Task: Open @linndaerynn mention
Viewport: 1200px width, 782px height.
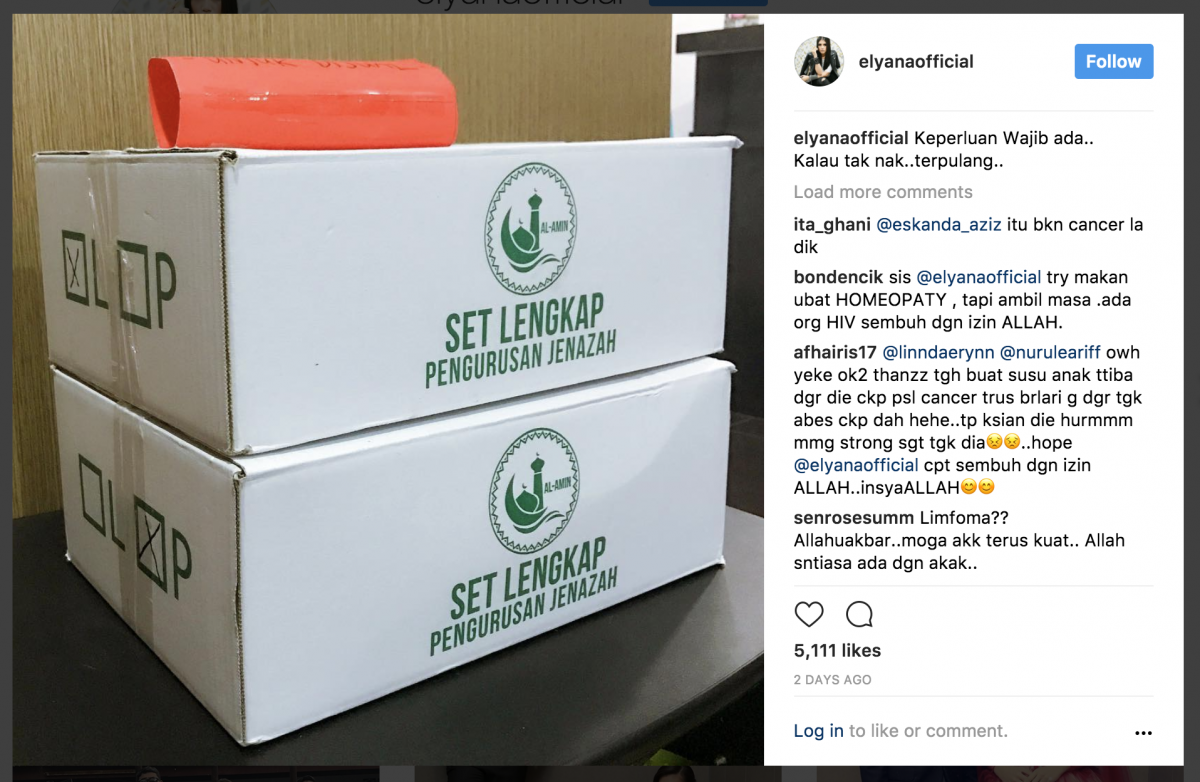Action: tap(939, 352)
